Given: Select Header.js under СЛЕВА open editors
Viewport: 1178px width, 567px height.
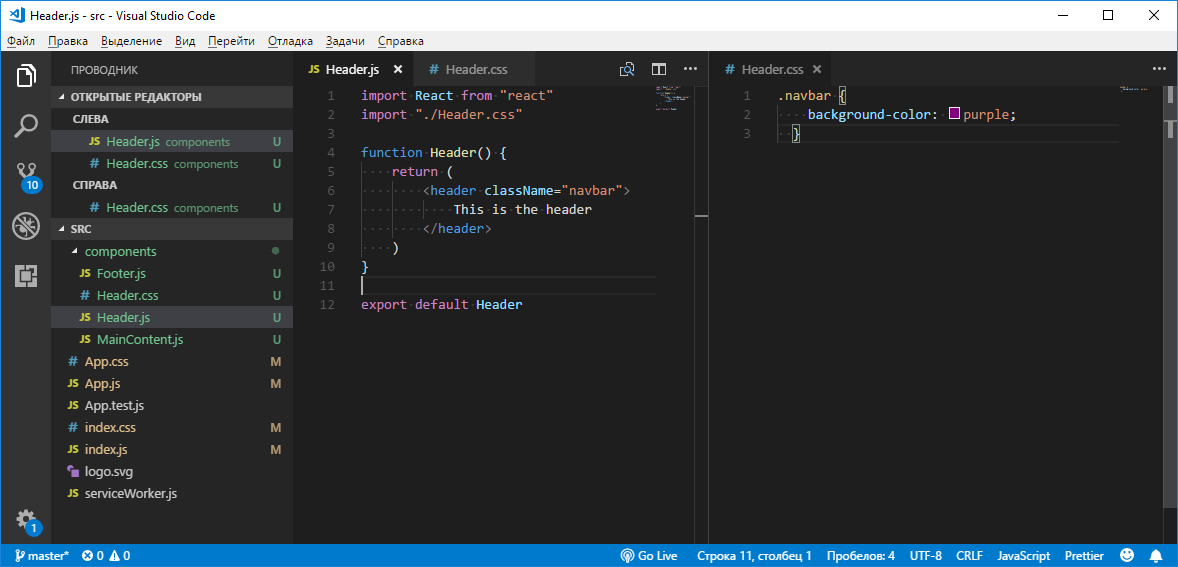Looking at the screenshot, I should tap(171, 141).
